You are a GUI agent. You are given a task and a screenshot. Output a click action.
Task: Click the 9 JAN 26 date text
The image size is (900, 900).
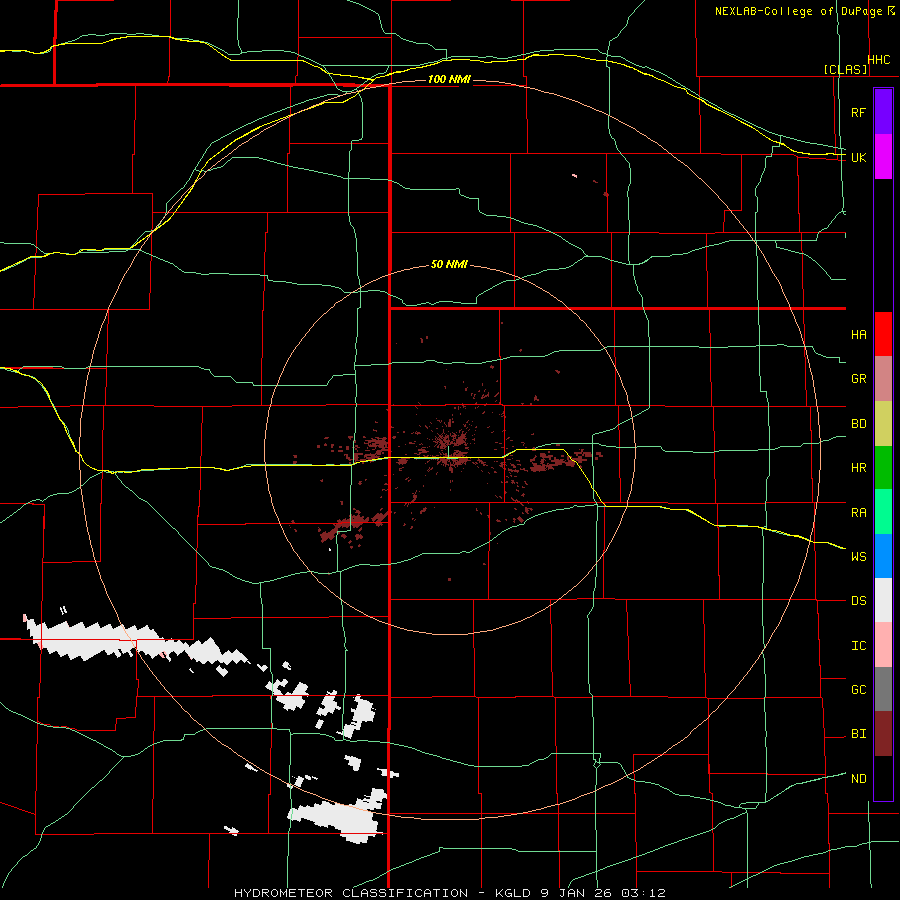[x=577, y=893]
